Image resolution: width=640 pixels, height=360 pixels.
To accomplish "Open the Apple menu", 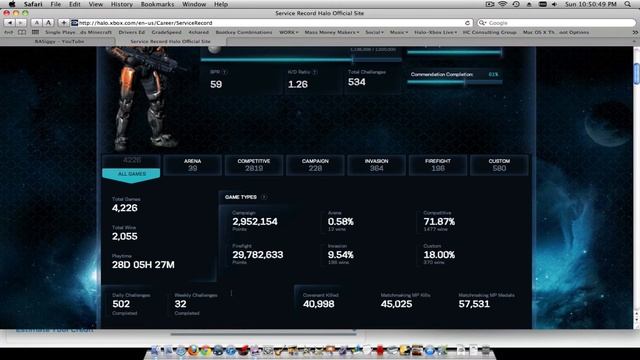I will (12, 4).
